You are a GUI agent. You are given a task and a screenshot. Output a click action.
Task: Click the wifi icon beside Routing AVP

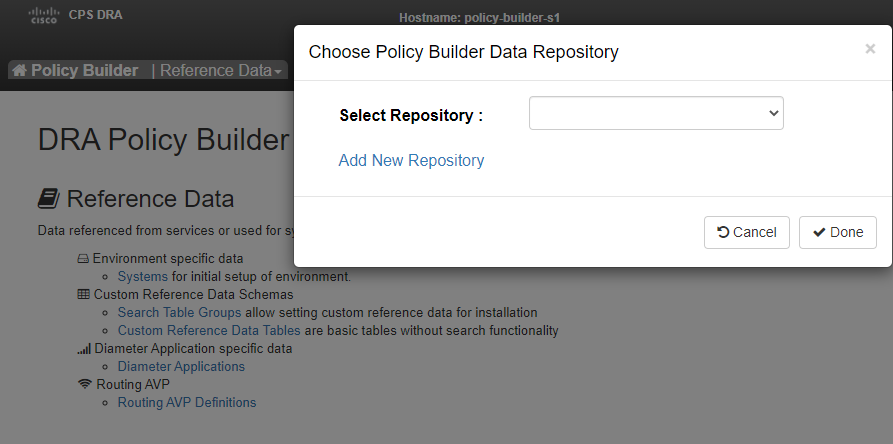[84, 384]
